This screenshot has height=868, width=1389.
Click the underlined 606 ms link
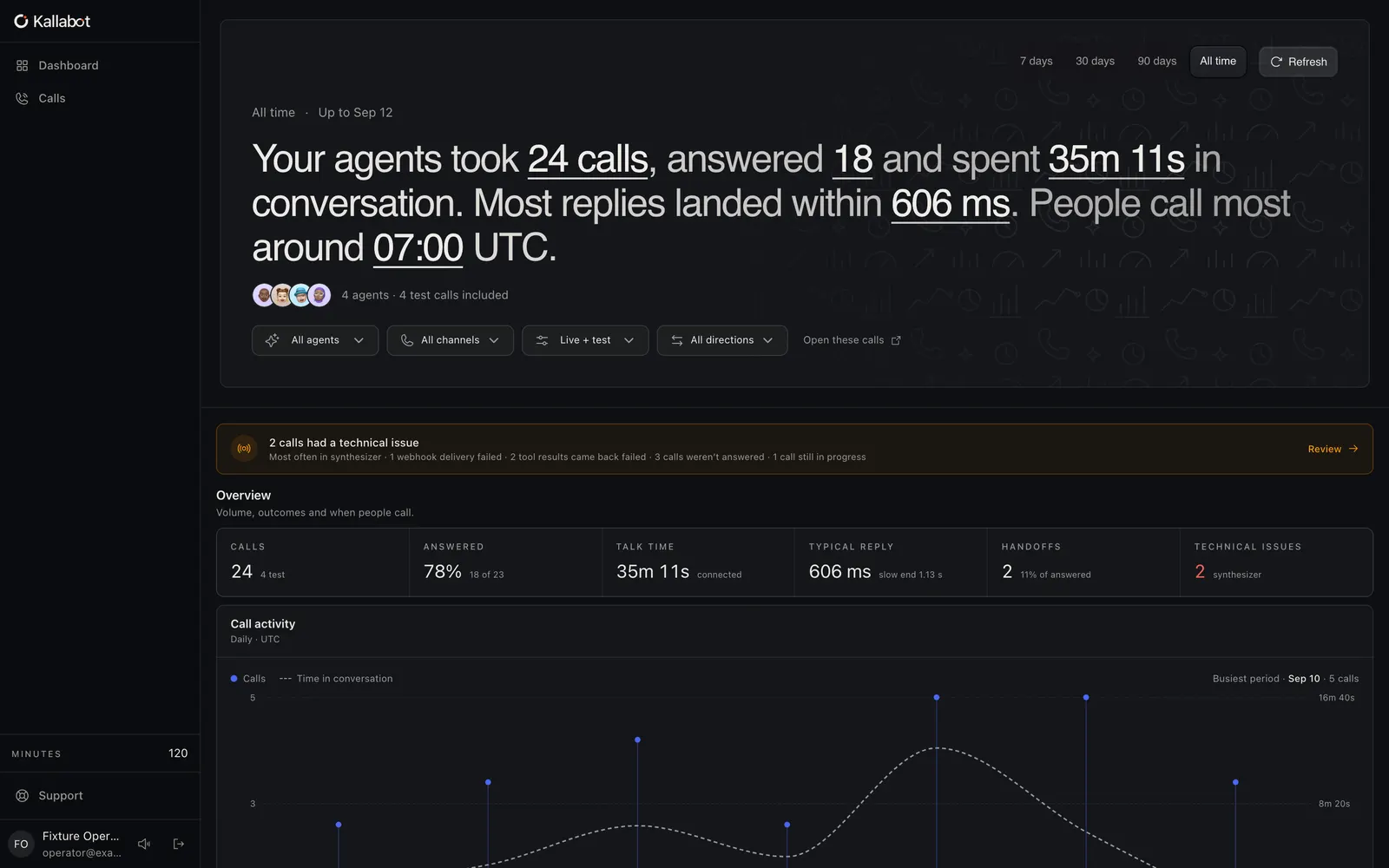[x=951, y=204]
